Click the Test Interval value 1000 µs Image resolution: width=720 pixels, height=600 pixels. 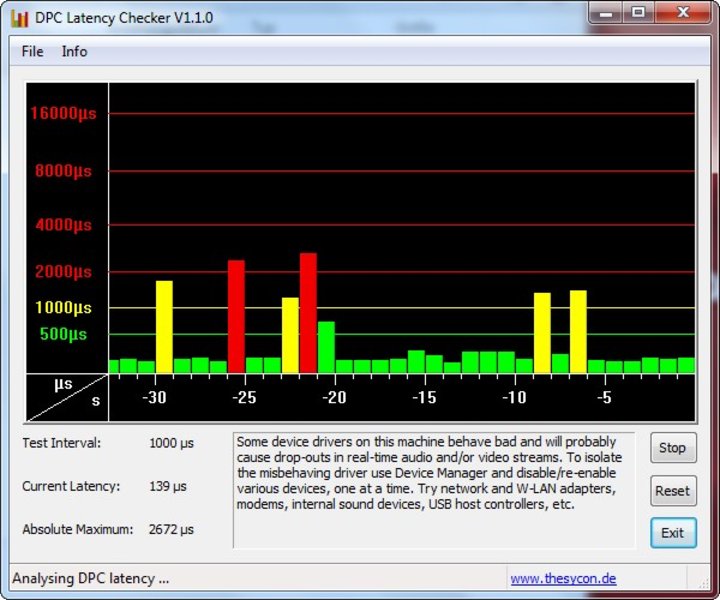coord(171,443)
